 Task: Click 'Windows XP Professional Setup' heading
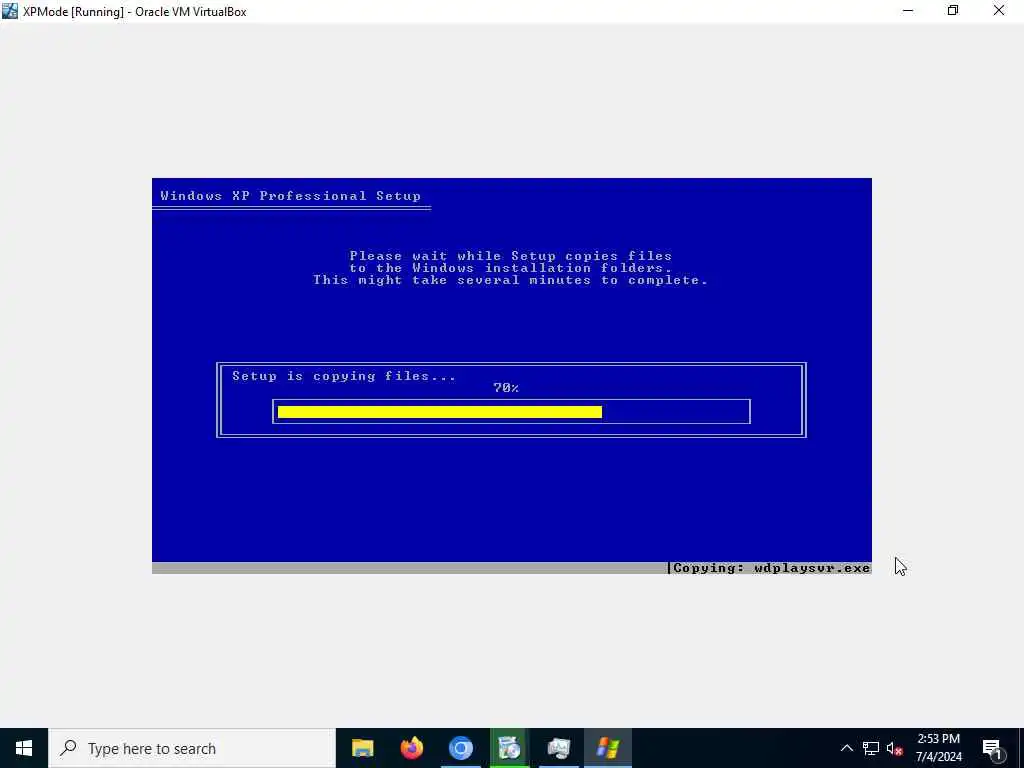pyautogui.click(x=291, y=196)
